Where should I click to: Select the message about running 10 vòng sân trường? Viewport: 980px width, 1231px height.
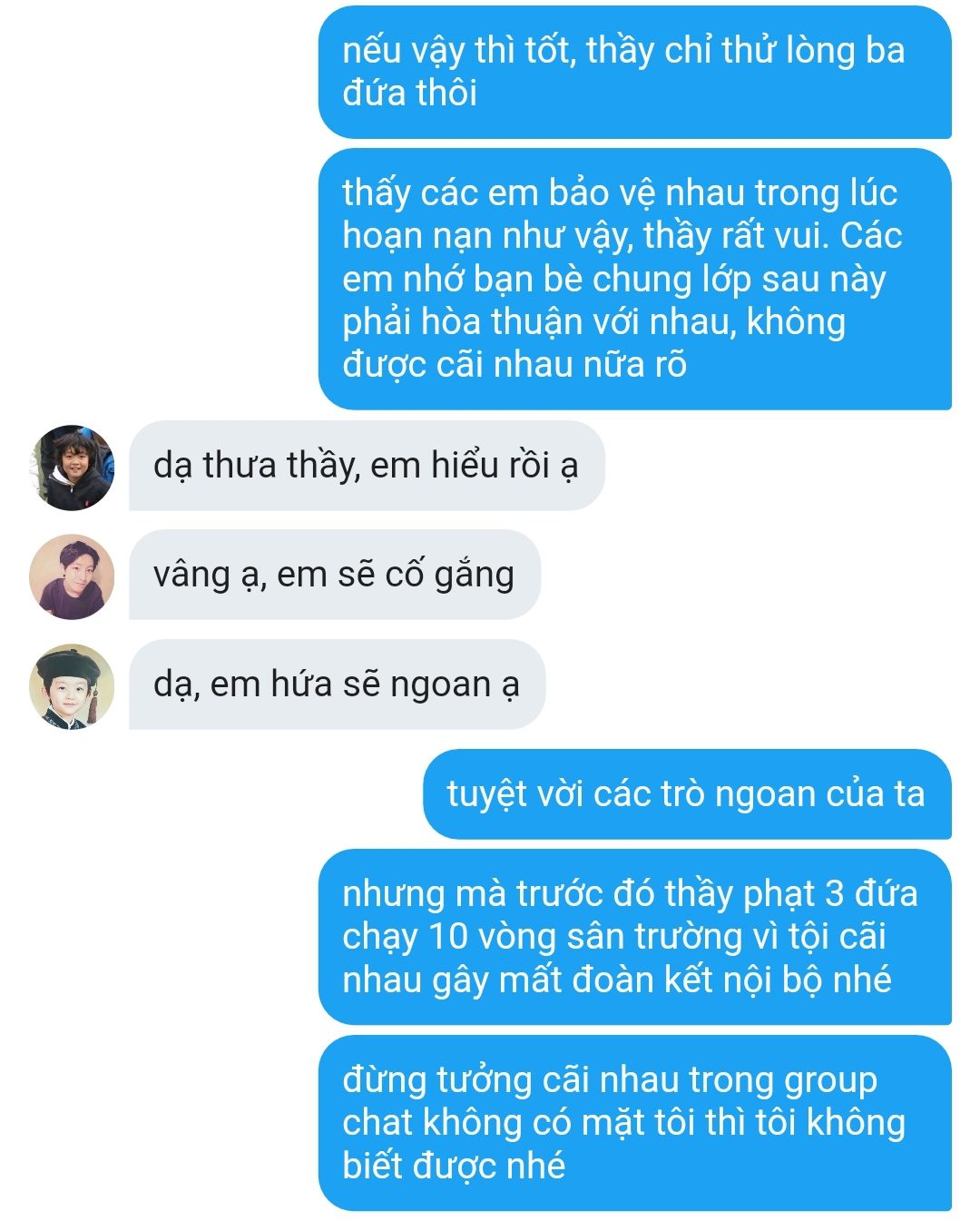point(634,938)
